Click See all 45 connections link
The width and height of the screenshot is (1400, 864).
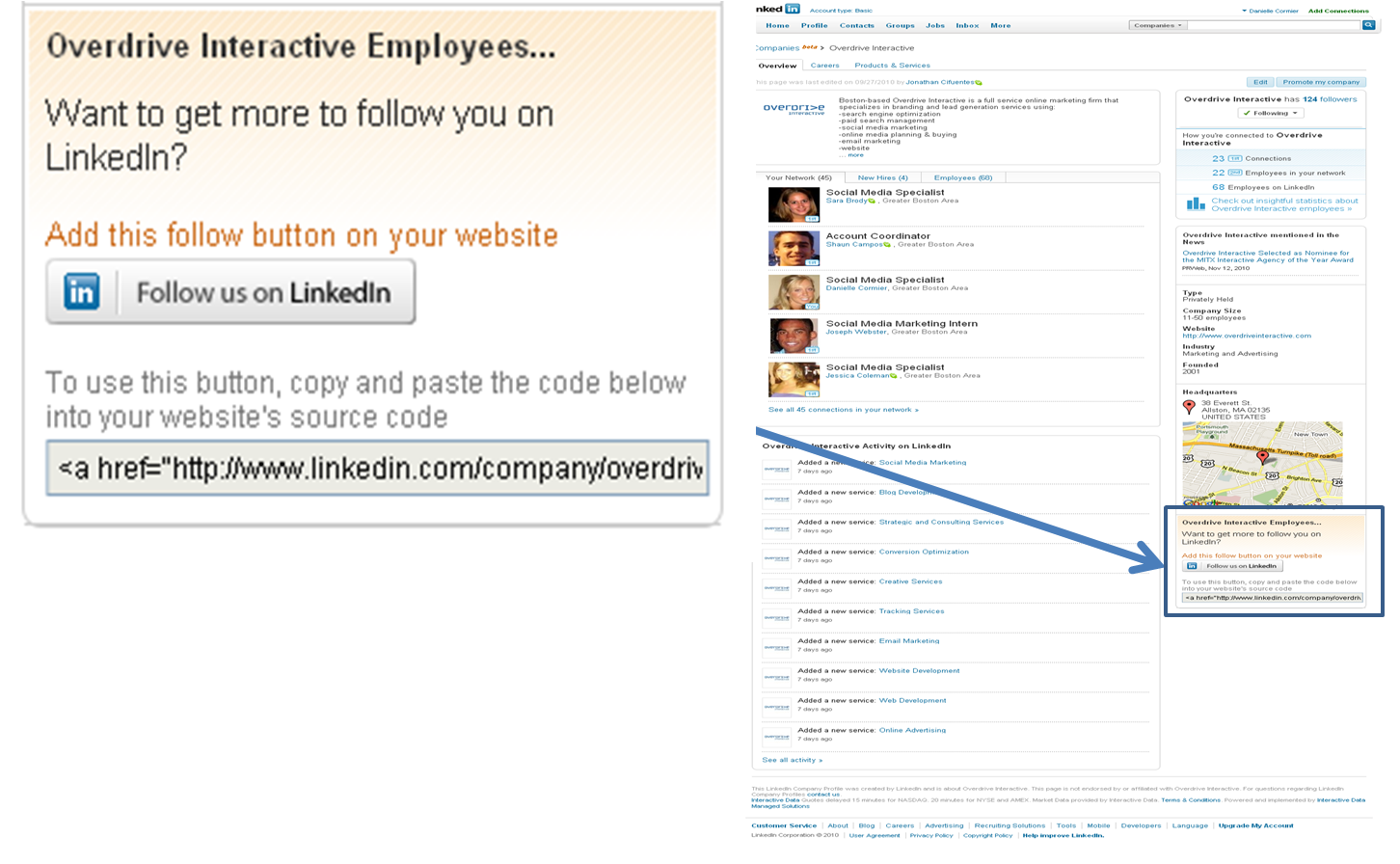[x=843, y=410]
